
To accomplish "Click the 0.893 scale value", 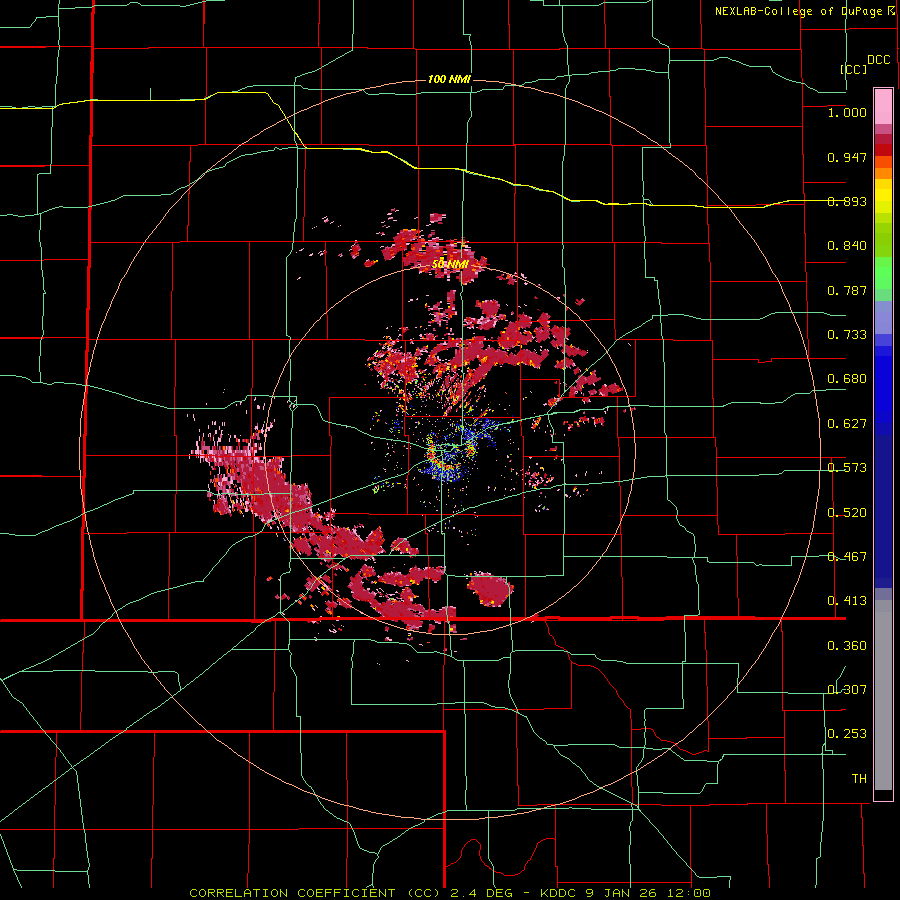I will coord(847,201).
